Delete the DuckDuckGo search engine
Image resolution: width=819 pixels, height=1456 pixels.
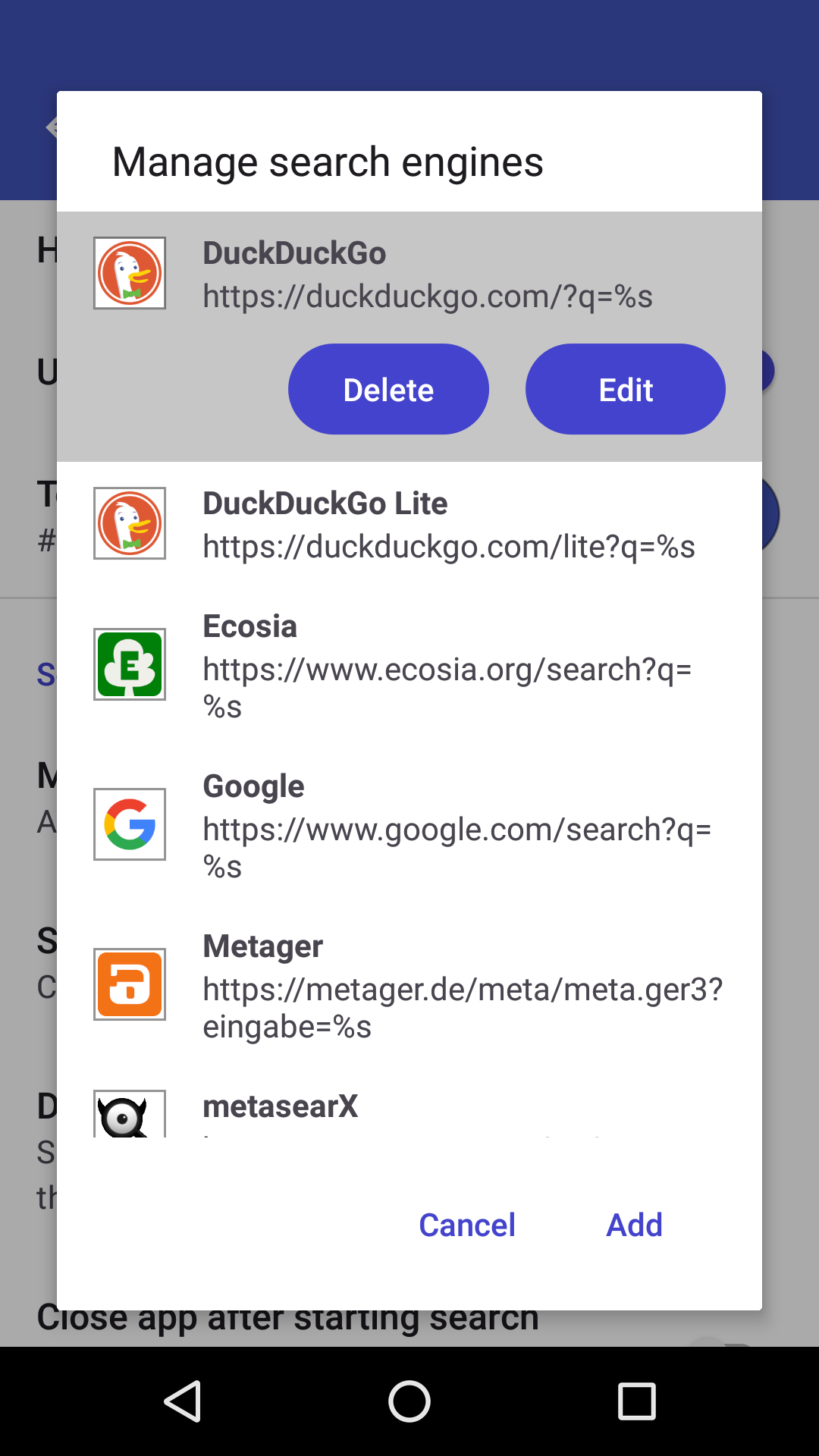(x=388, y=390)
